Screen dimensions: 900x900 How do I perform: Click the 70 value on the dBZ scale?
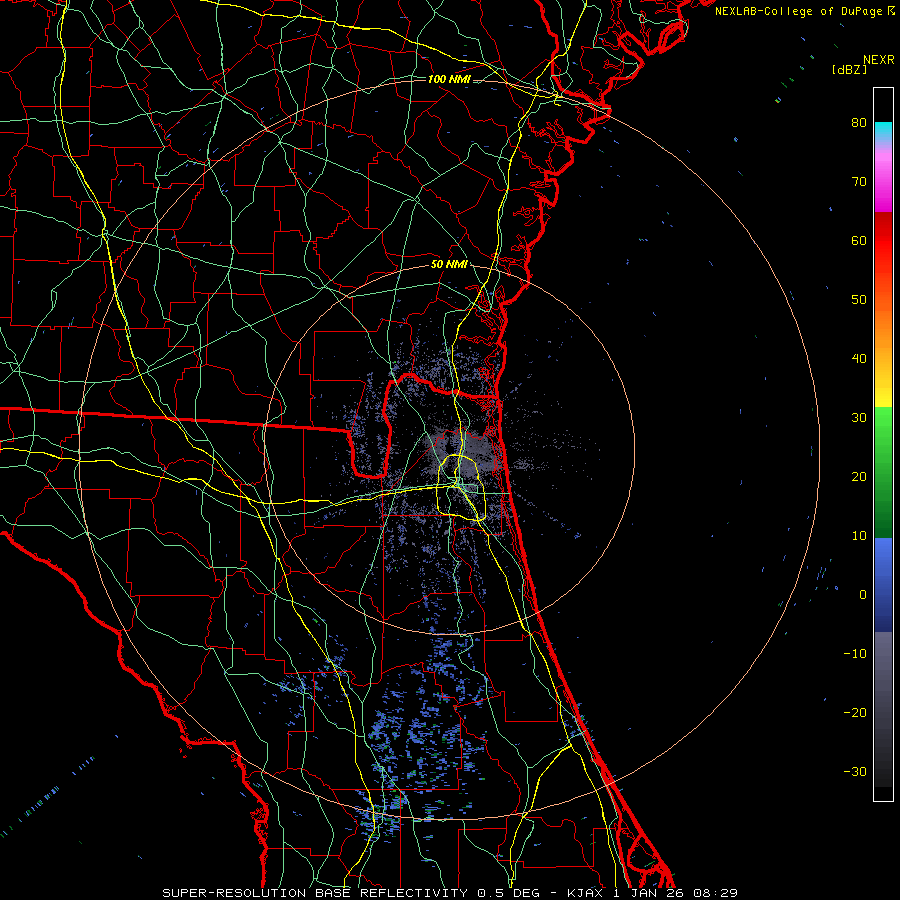[859, 182]
